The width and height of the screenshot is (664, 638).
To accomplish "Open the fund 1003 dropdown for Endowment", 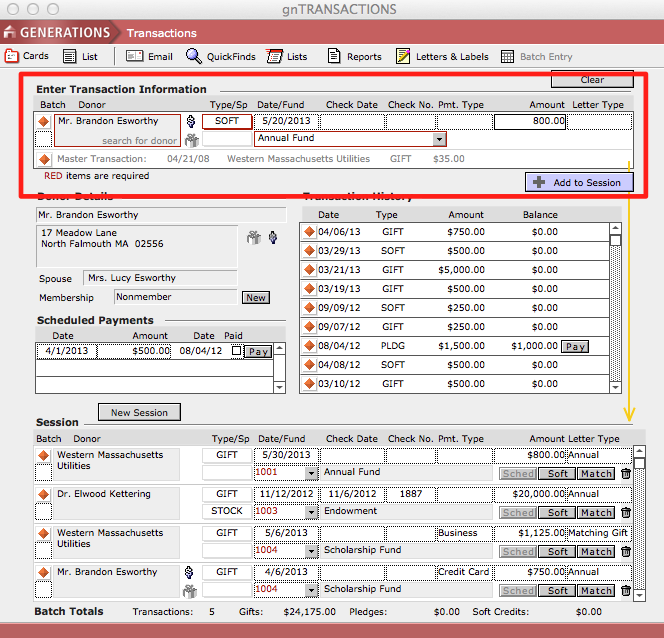I will click(x=310, y=512).
